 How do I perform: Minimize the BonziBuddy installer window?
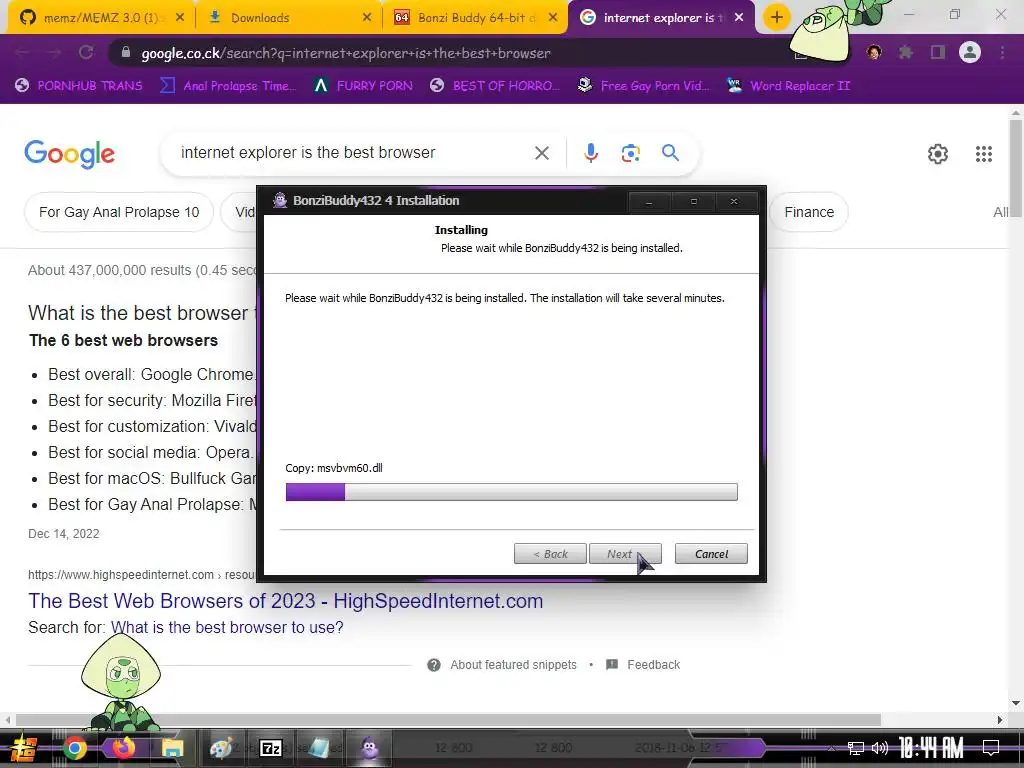point(648,202)
